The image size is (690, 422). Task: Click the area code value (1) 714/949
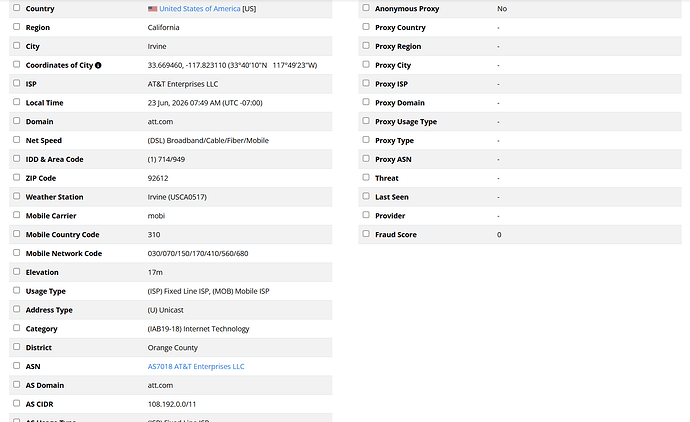[x=166, y=159]
